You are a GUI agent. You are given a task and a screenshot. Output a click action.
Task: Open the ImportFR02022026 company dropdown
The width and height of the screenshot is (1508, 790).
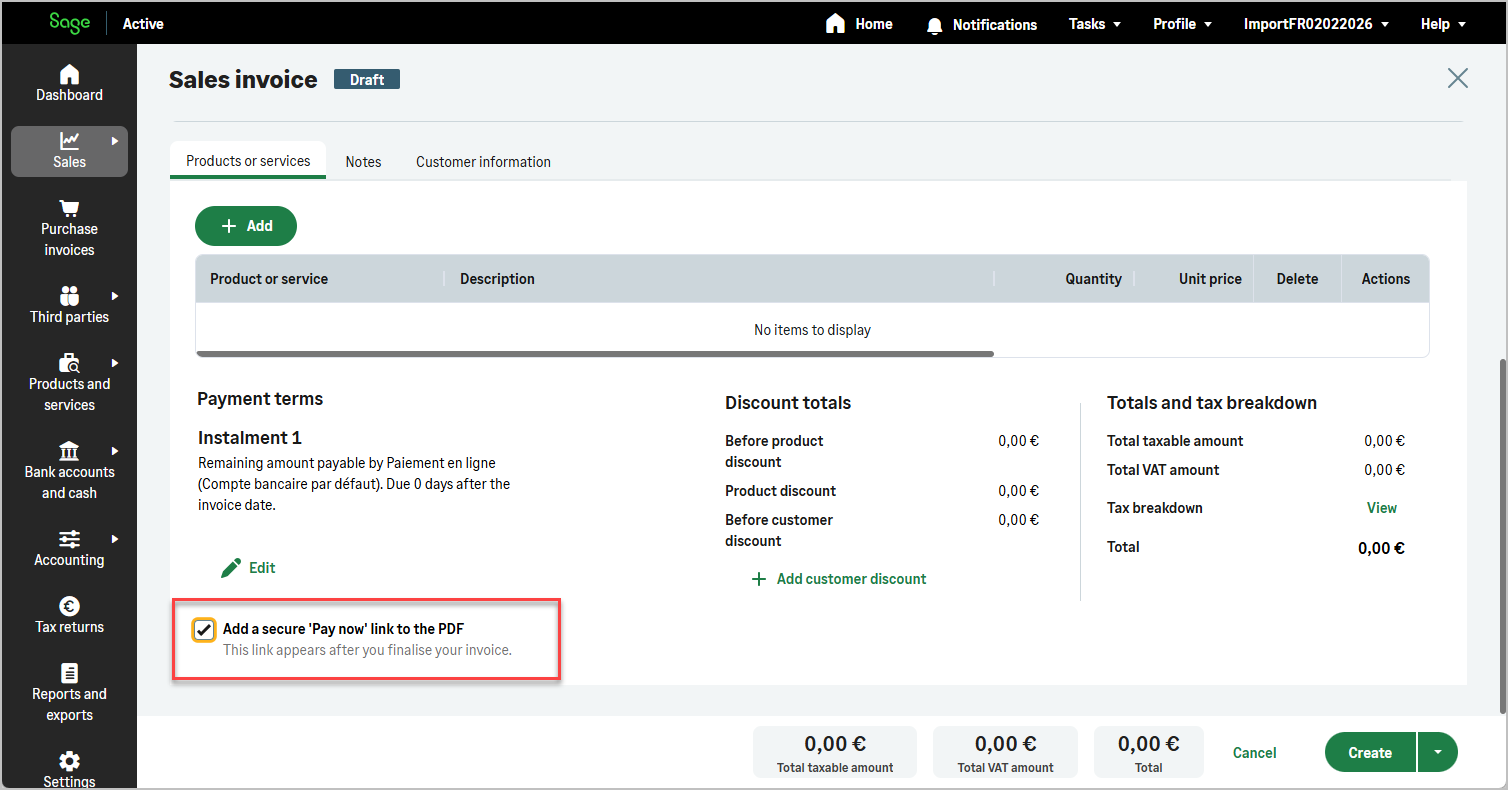tap(1316, 24)
